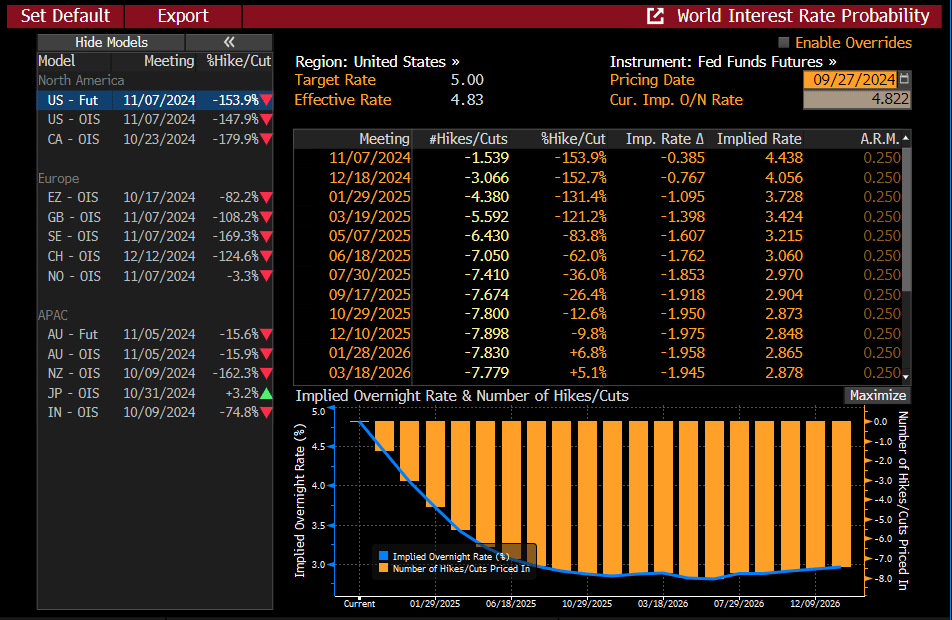Click the implied rate value 3.060
Image resolution: width=952 pixels, height=620 pixels.
click(x=784, y=256)
